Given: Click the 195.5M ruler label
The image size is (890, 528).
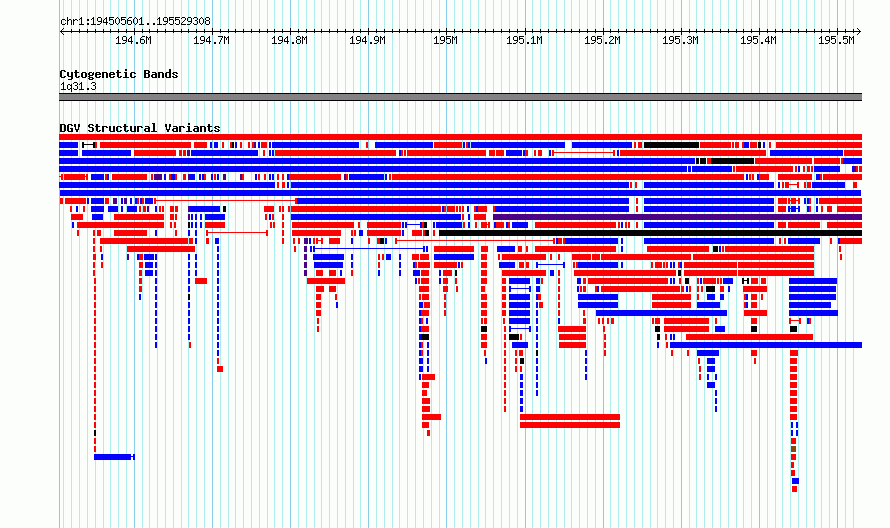Looking at the screenshot, I should click(836, 40).
